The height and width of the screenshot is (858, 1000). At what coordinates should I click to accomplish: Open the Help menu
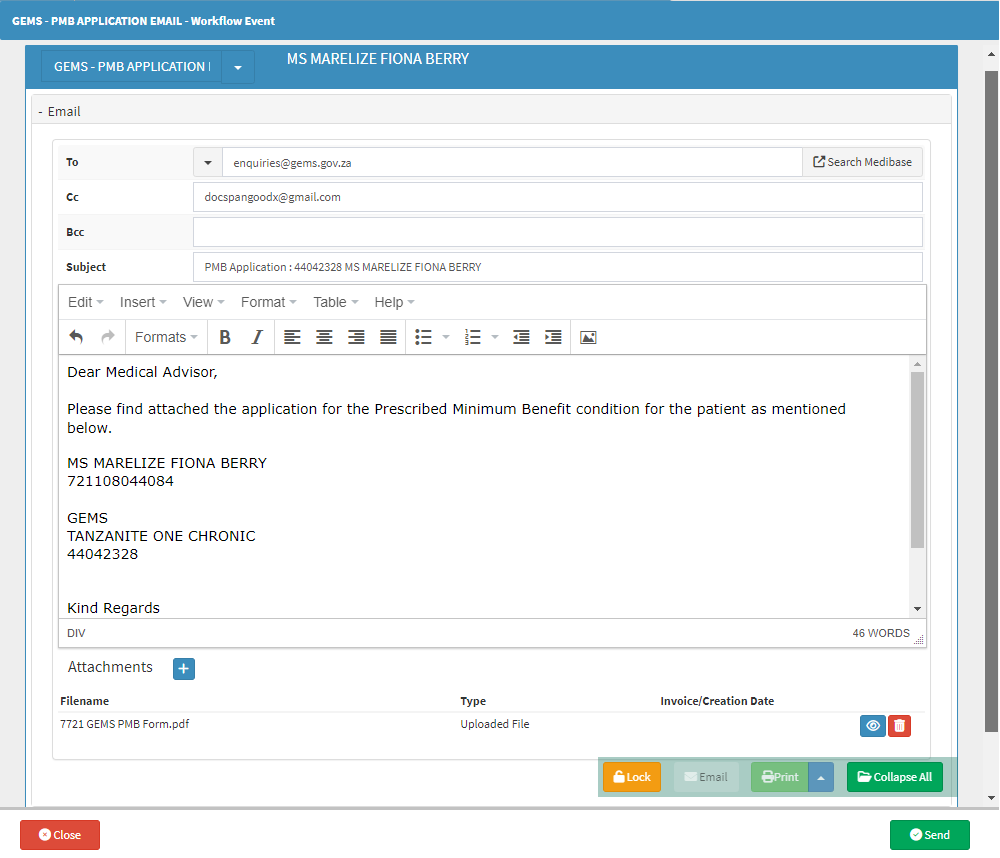(x=394, y=302)
